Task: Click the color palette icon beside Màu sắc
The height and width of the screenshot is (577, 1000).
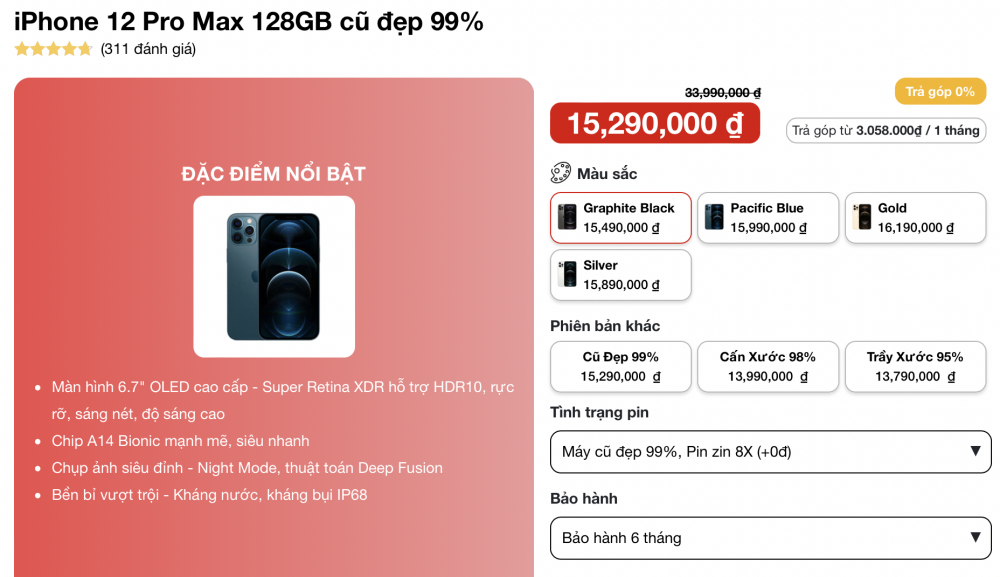Action: (x=561, y=173)
